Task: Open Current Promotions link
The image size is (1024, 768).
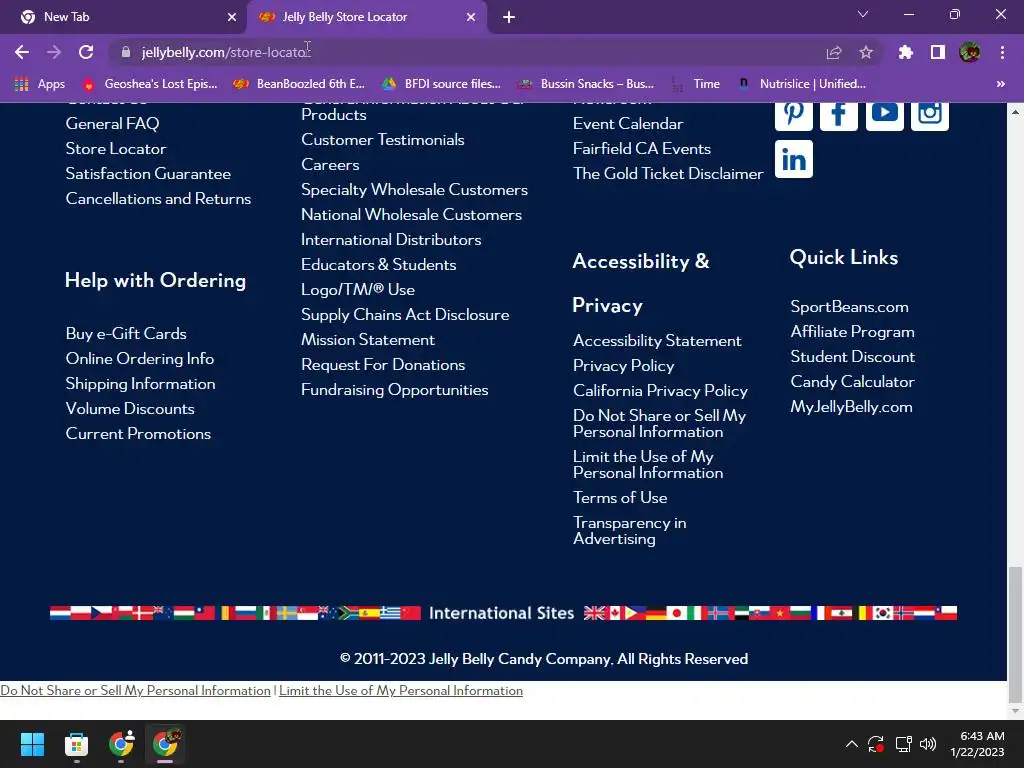Action: [x=138, y=434]
